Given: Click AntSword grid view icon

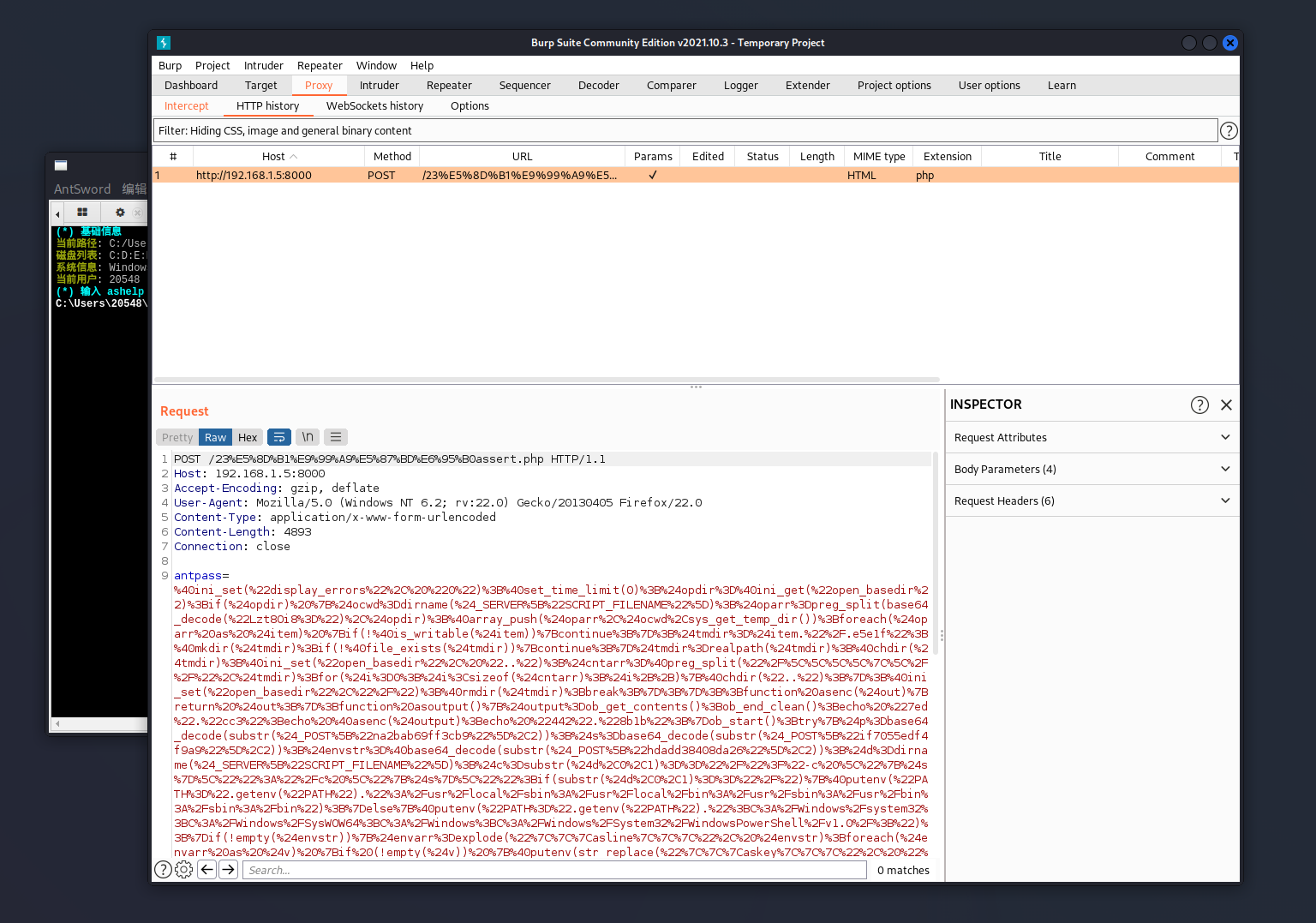Looking at the screenshot, I should tap(82, 212).
